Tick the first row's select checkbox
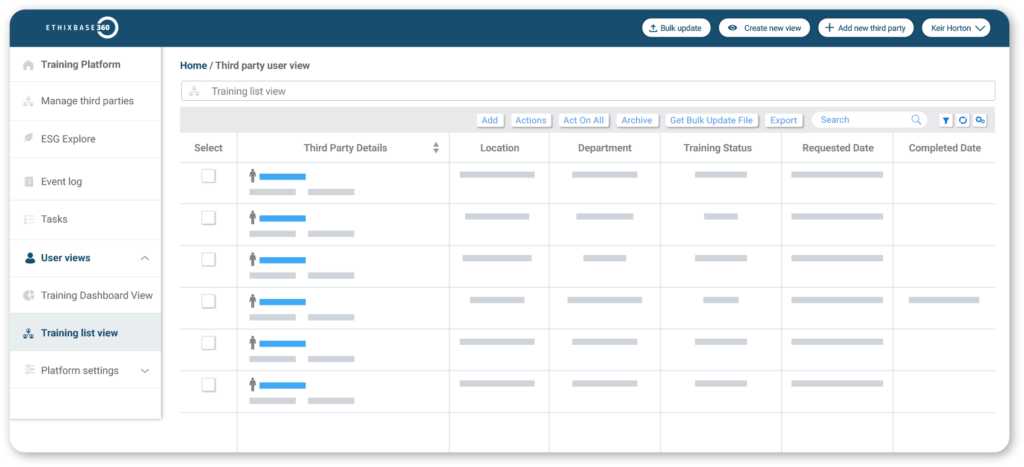This screenshot has height=467, width=1024. 208,176
